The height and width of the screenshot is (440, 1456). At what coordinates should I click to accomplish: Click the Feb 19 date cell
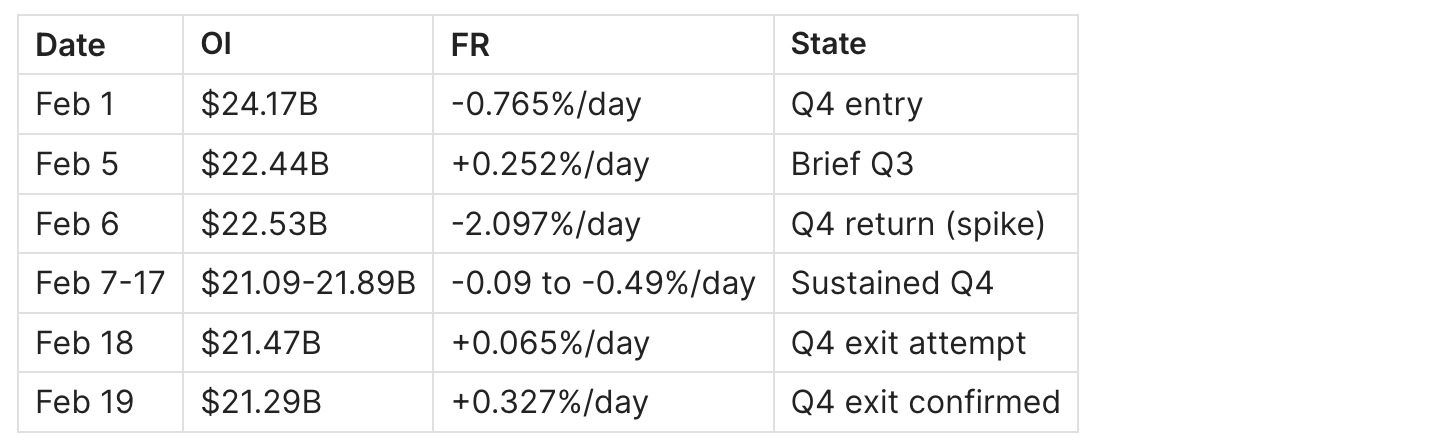point(81,402)
